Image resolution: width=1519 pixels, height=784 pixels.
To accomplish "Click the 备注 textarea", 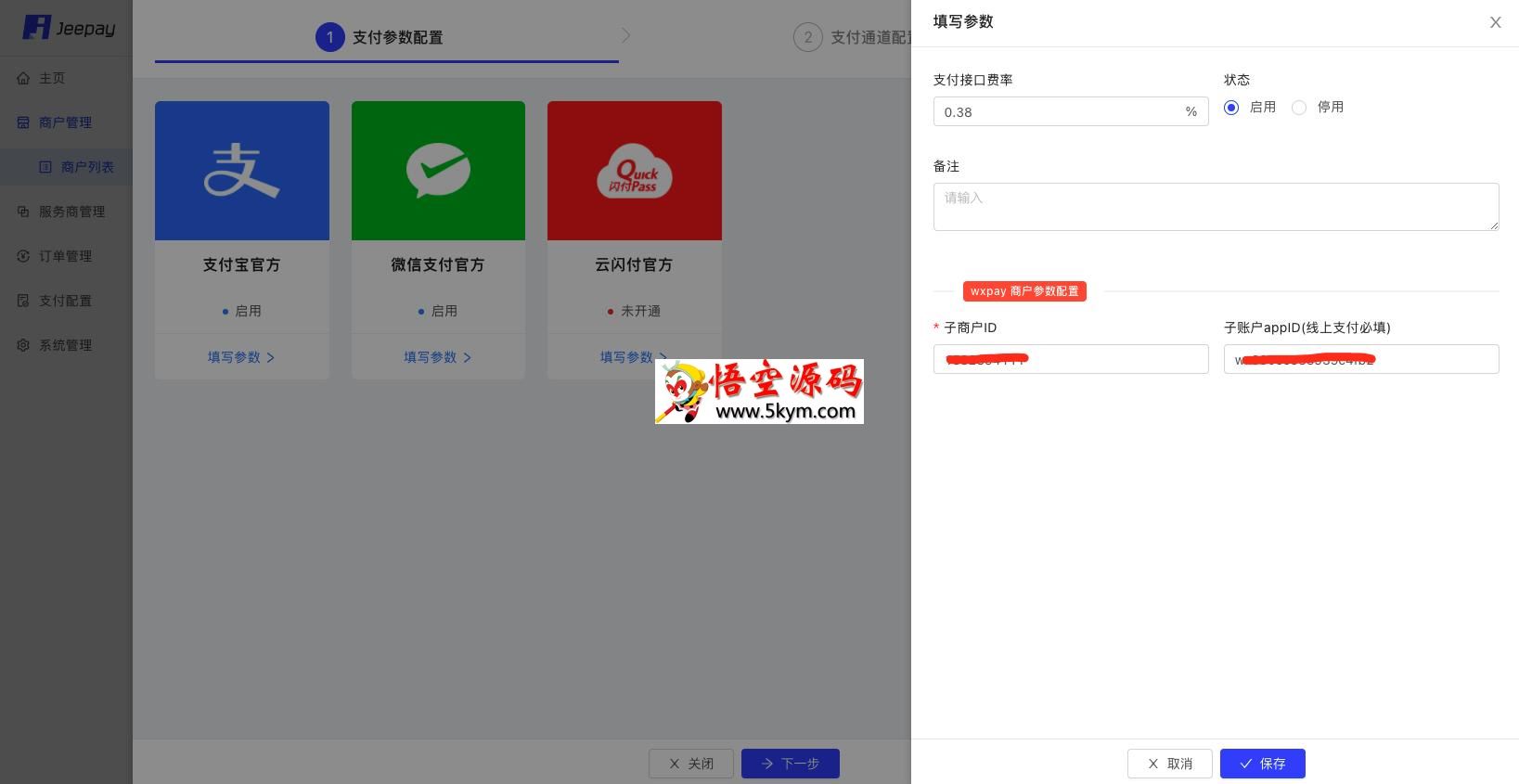I will pyautogui.click(x=1216, y=207).
